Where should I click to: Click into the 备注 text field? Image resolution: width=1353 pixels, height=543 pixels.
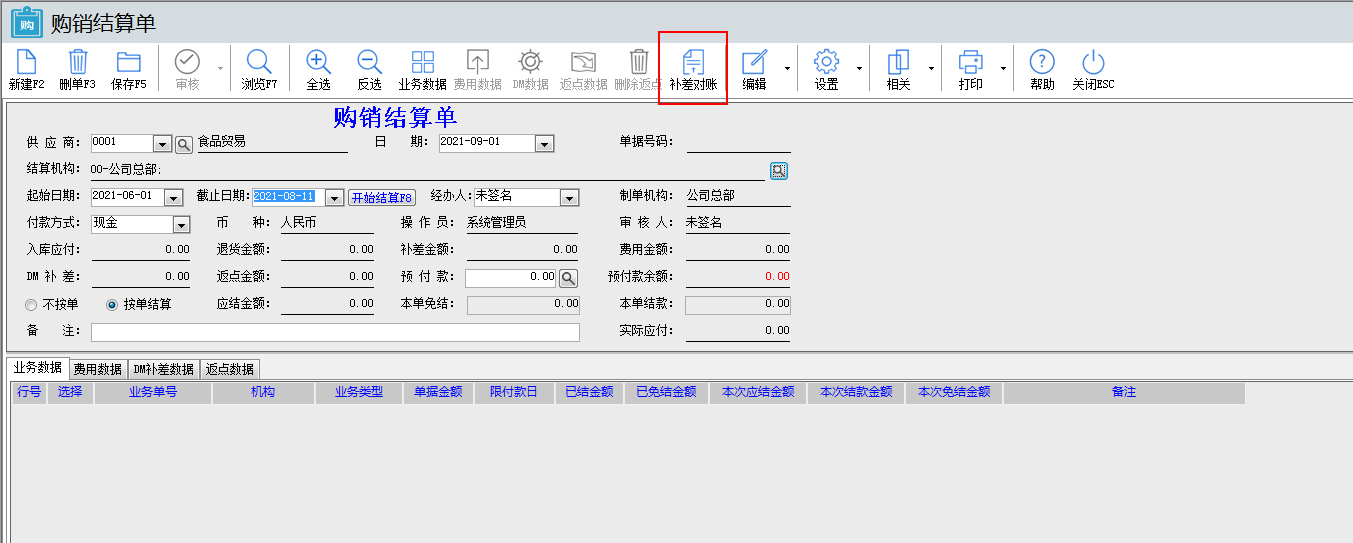pos(335,332)
